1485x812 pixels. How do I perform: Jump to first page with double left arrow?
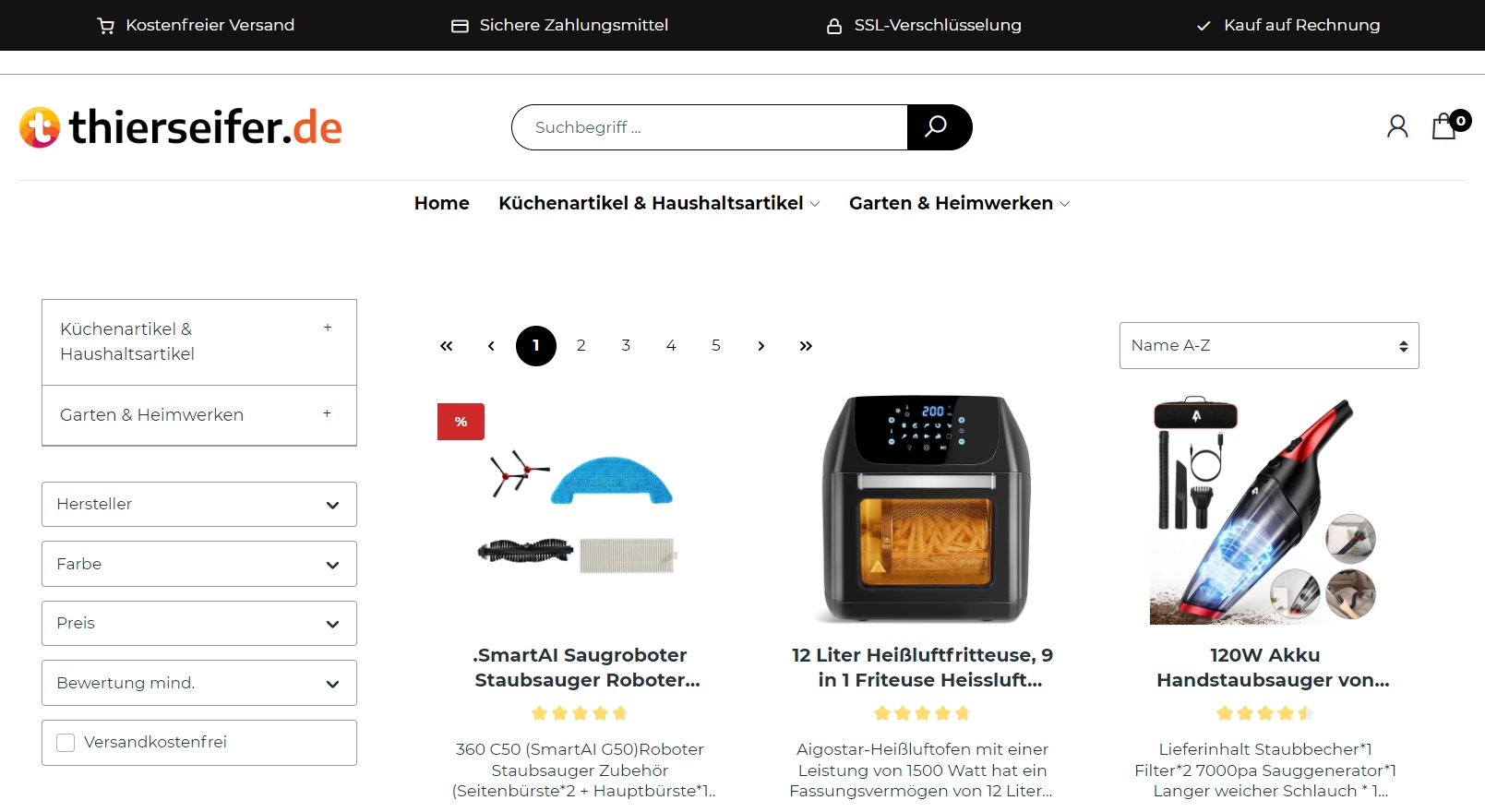pos(446,346)
